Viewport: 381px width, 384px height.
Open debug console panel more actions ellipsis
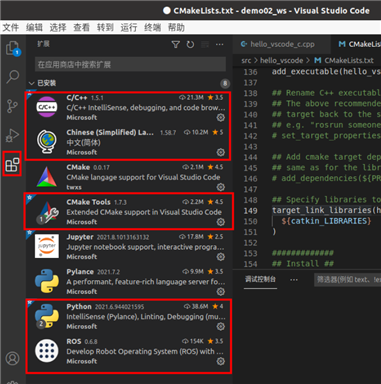click(294, 280)
